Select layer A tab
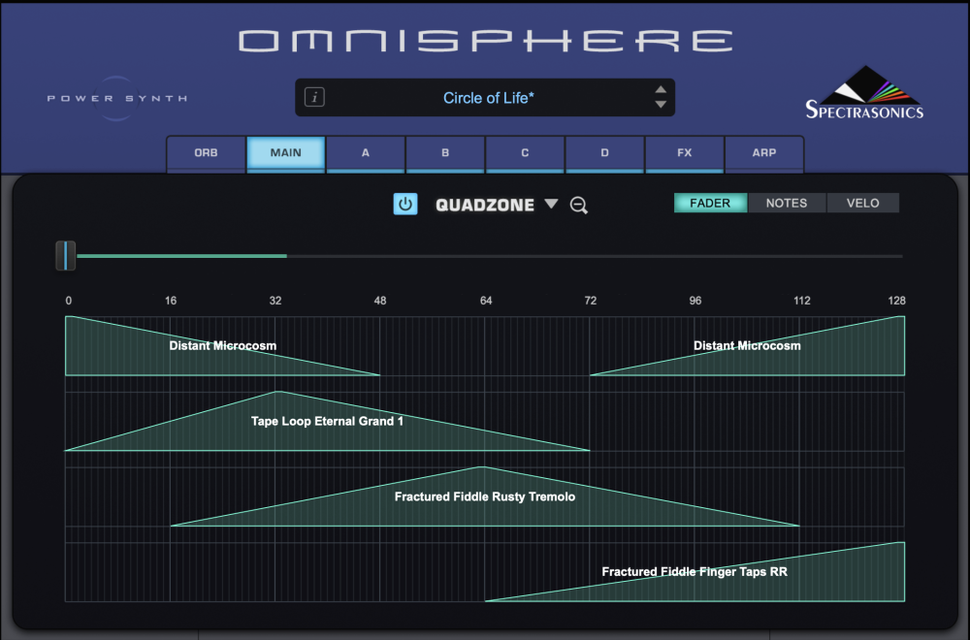The width and height of the screenshot is (970, 640). 365,153
